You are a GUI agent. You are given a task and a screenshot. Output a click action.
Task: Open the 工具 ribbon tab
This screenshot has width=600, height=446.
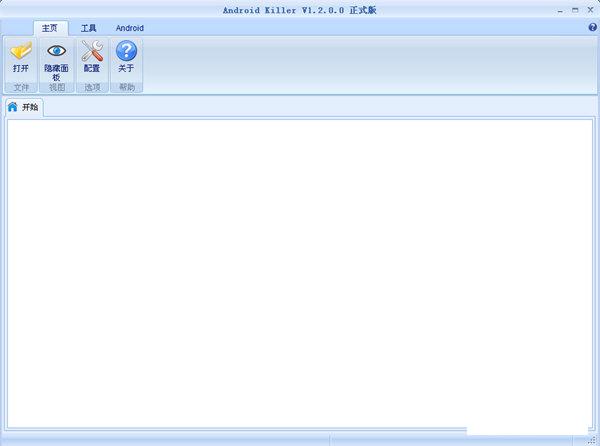pyautogui.click(x=89, y=28)
